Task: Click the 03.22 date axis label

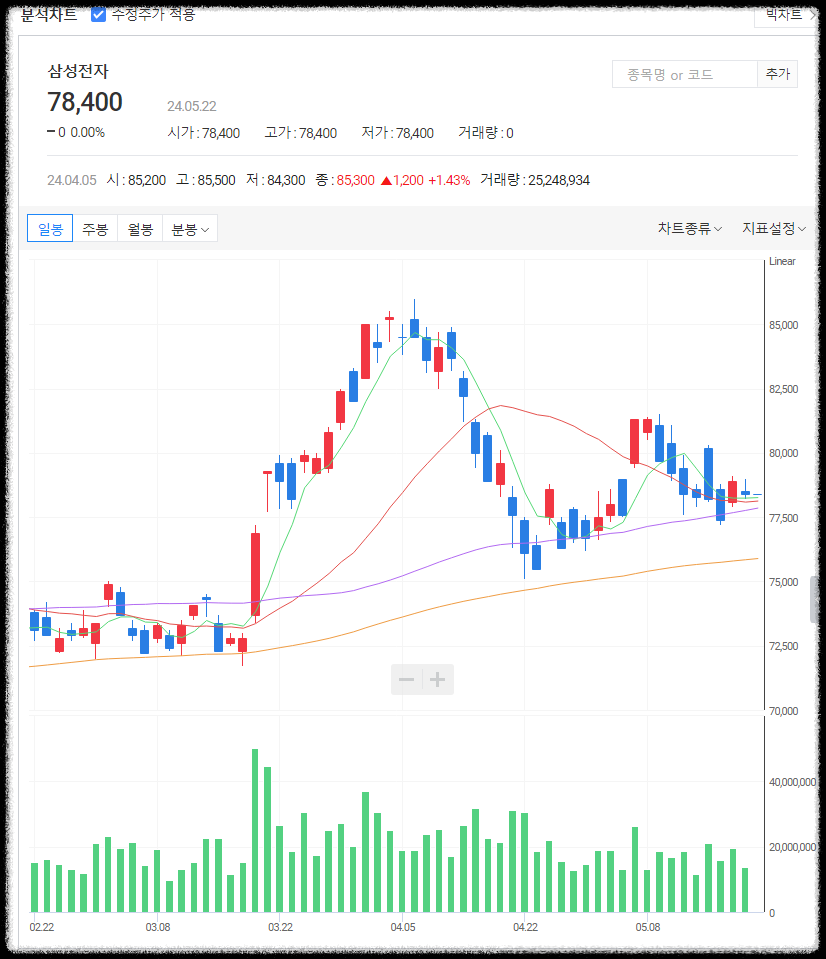Action: coord(280,927)
